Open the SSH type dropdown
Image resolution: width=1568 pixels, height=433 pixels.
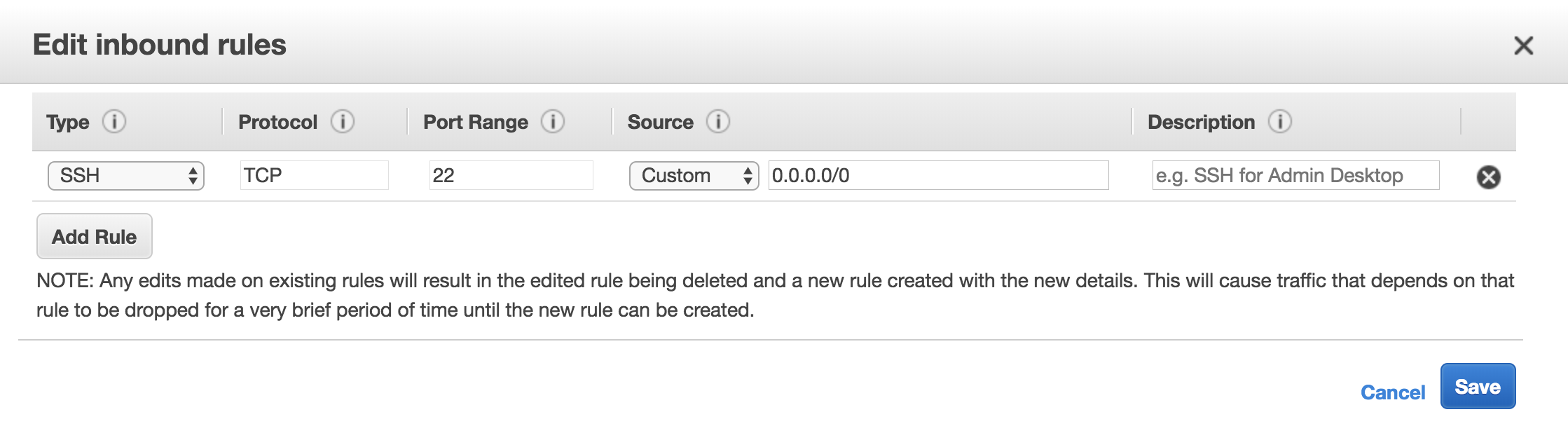point(126,176)
